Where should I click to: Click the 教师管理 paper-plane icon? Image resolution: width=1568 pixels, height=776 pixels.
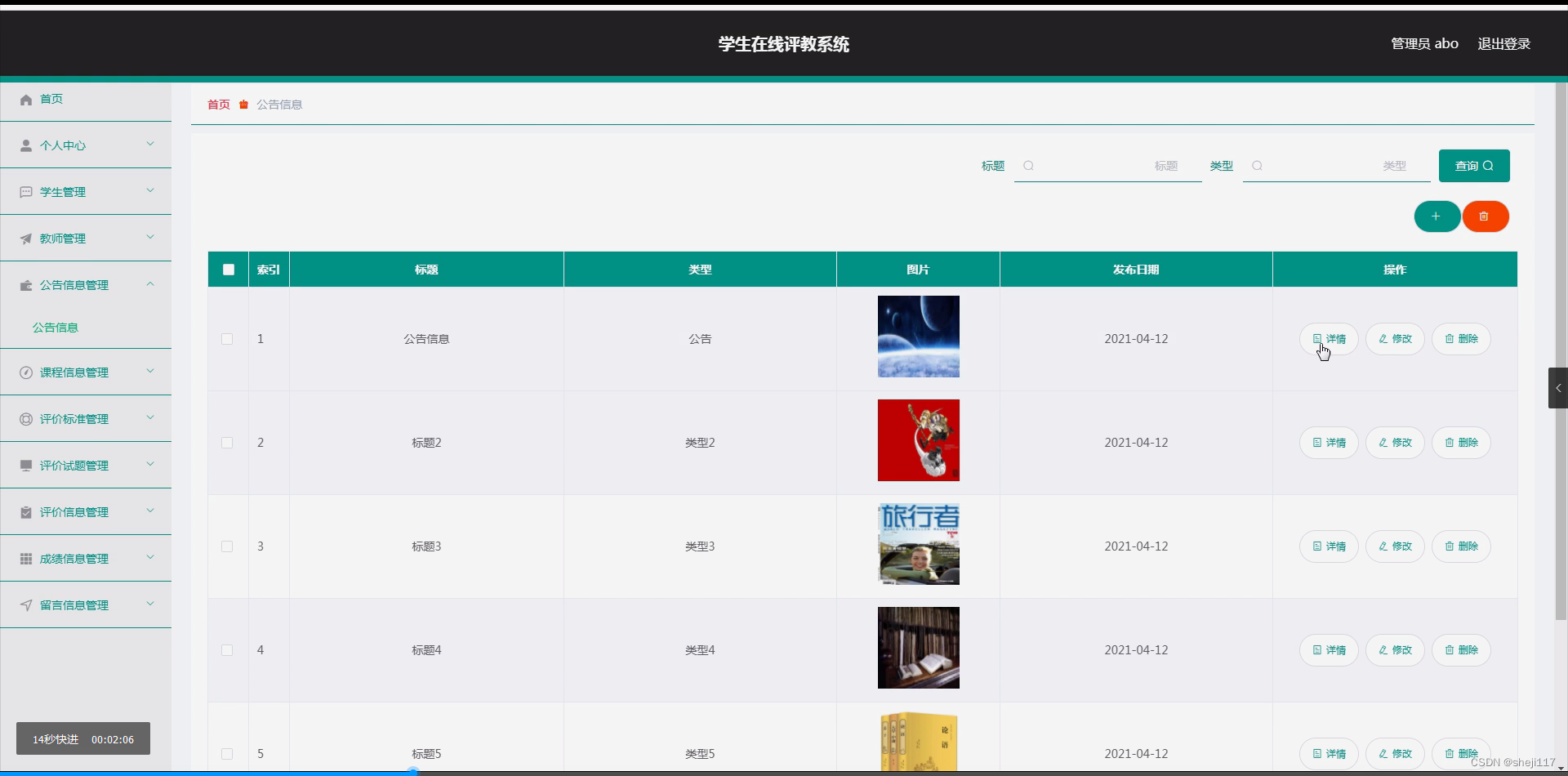point(25,238)
